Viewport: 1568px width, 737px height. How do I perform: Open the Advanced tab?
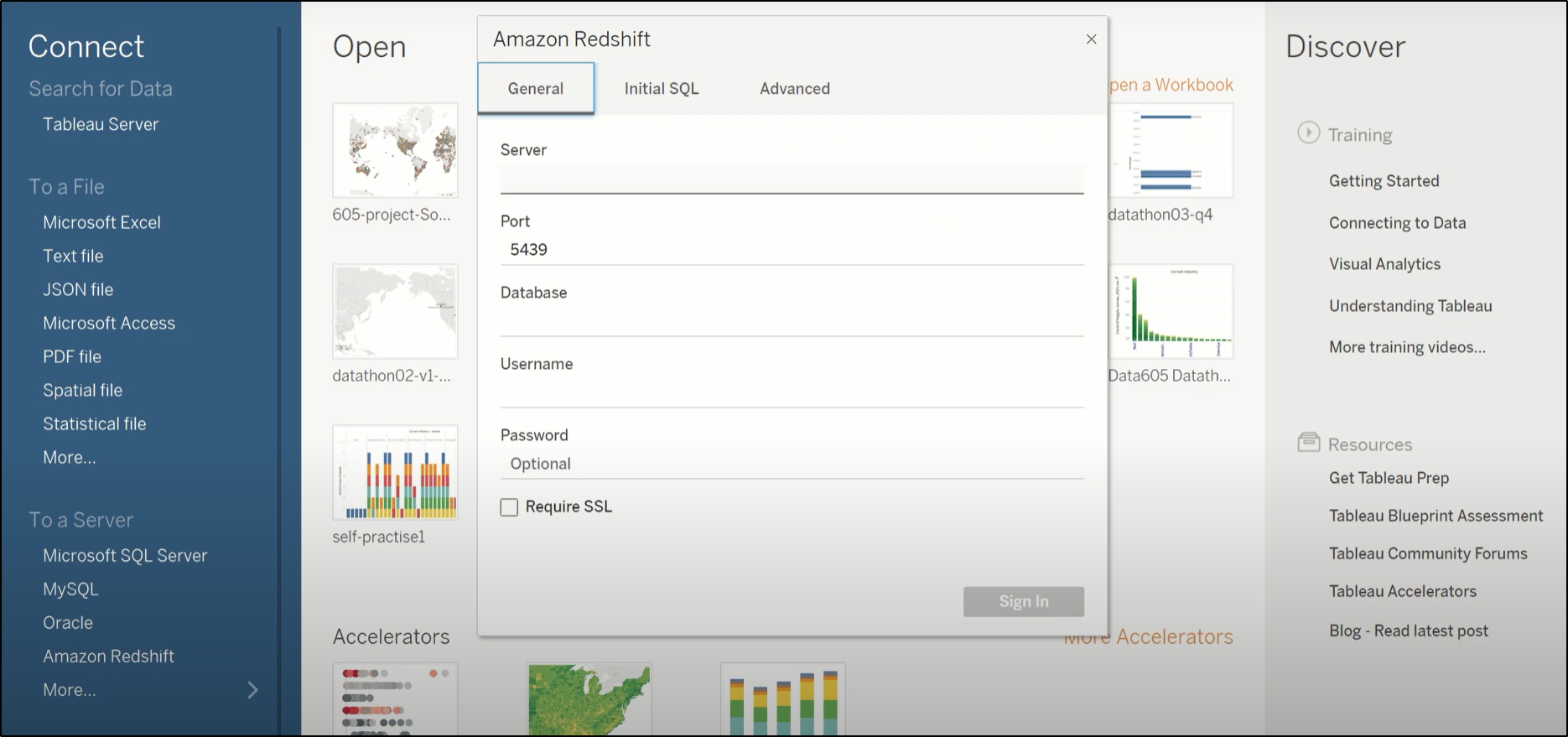(x=795, y=89)
